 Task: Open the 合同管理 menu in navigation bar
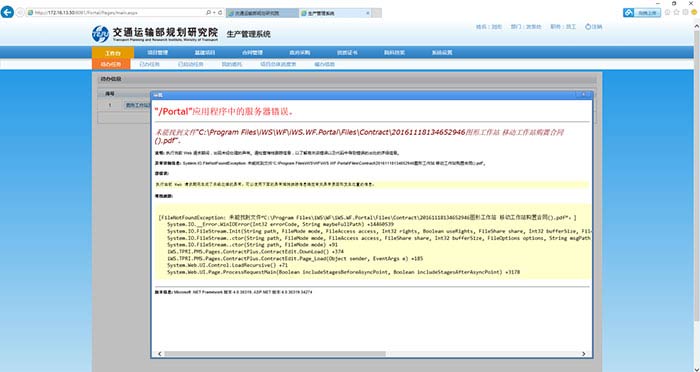click(252, 53)
